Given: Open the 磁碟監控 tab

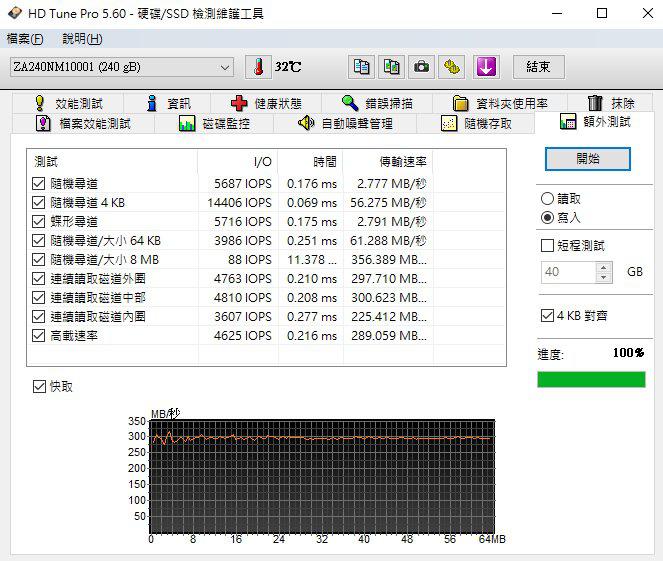Looking at the screenshot, I should [214, 123].
